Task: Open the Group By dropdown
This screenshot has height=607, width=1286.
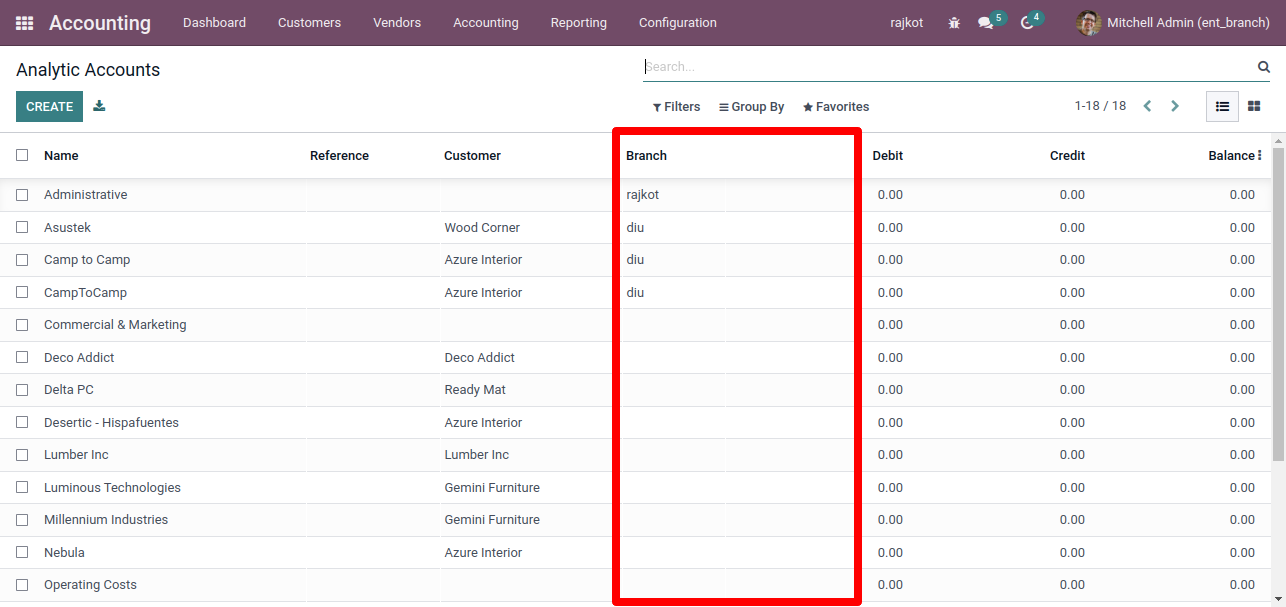Action: 752,107
